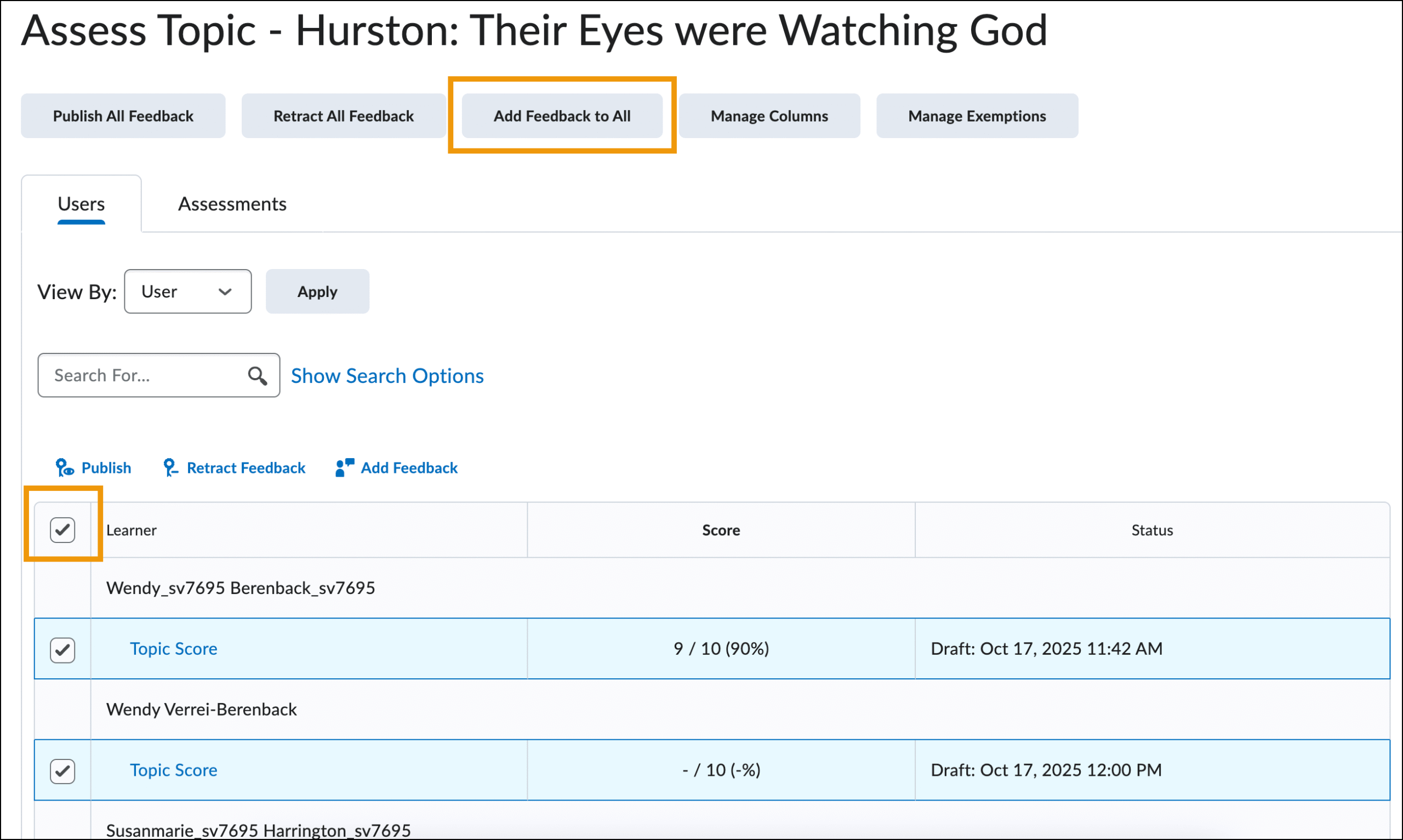Click Add Feedback to All button
Image resolution: width=1403 pixels, height=840 pixels.
coord(561,116)
